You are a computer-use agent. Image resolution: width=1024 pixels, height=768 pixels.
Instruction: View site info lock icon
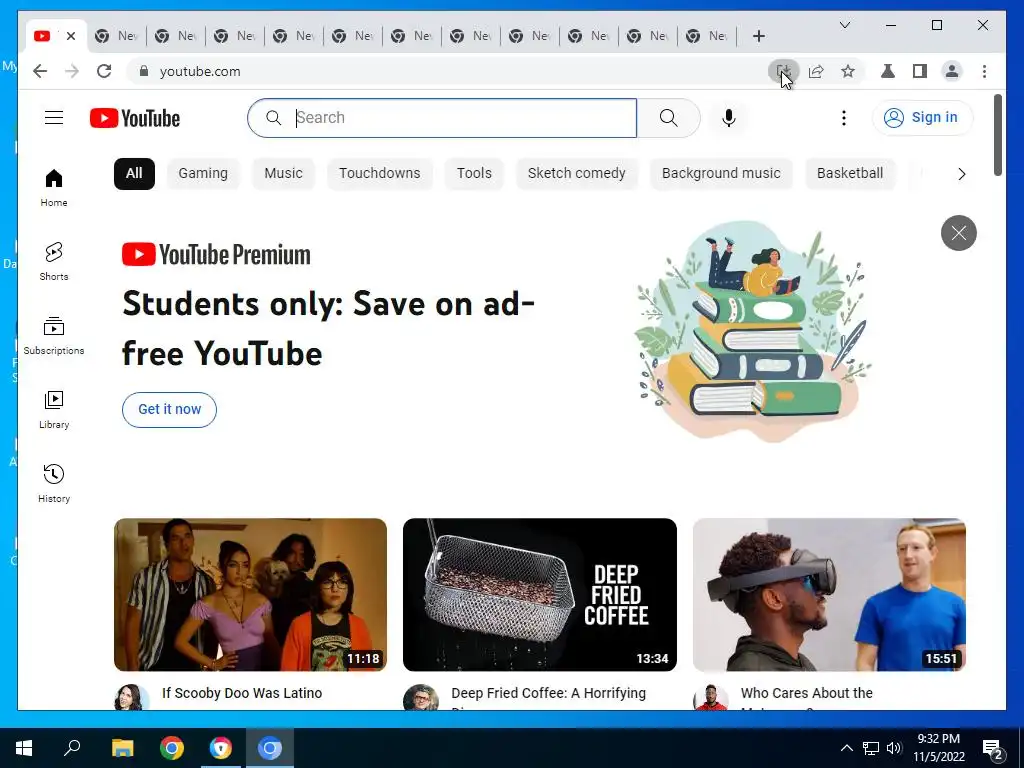click(x=144, y=71)
